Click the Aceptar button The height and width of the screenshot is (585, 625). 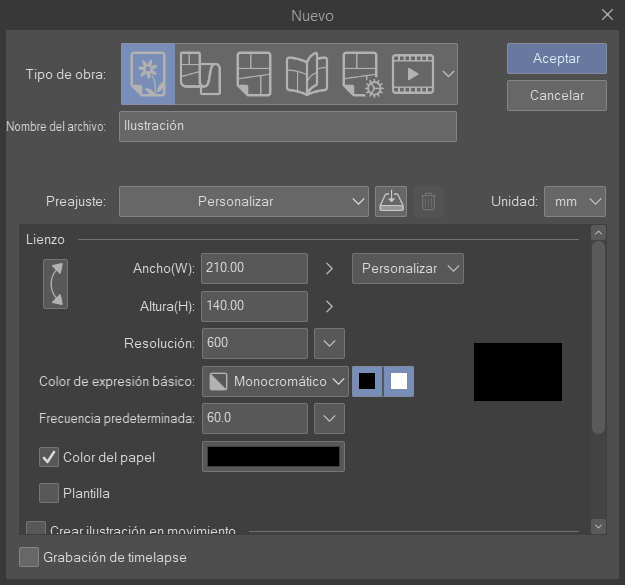click(556, 59)
